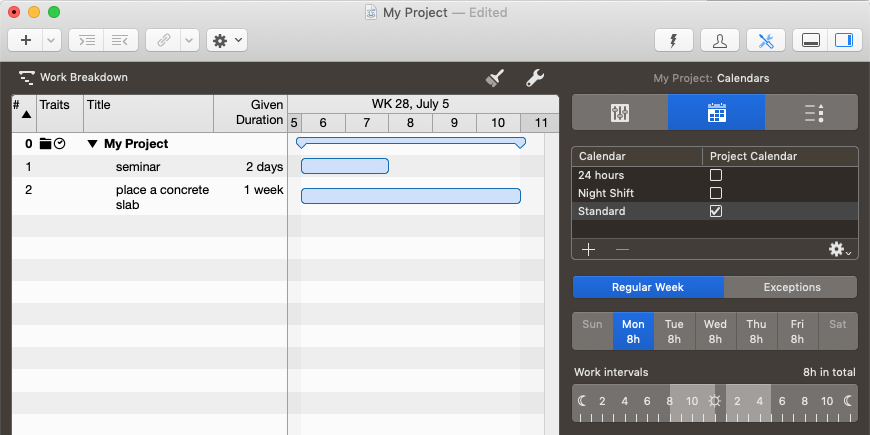870x435 pixels.
Task: Click day 8 in the timeline header
Action: [x=410, y=123]
